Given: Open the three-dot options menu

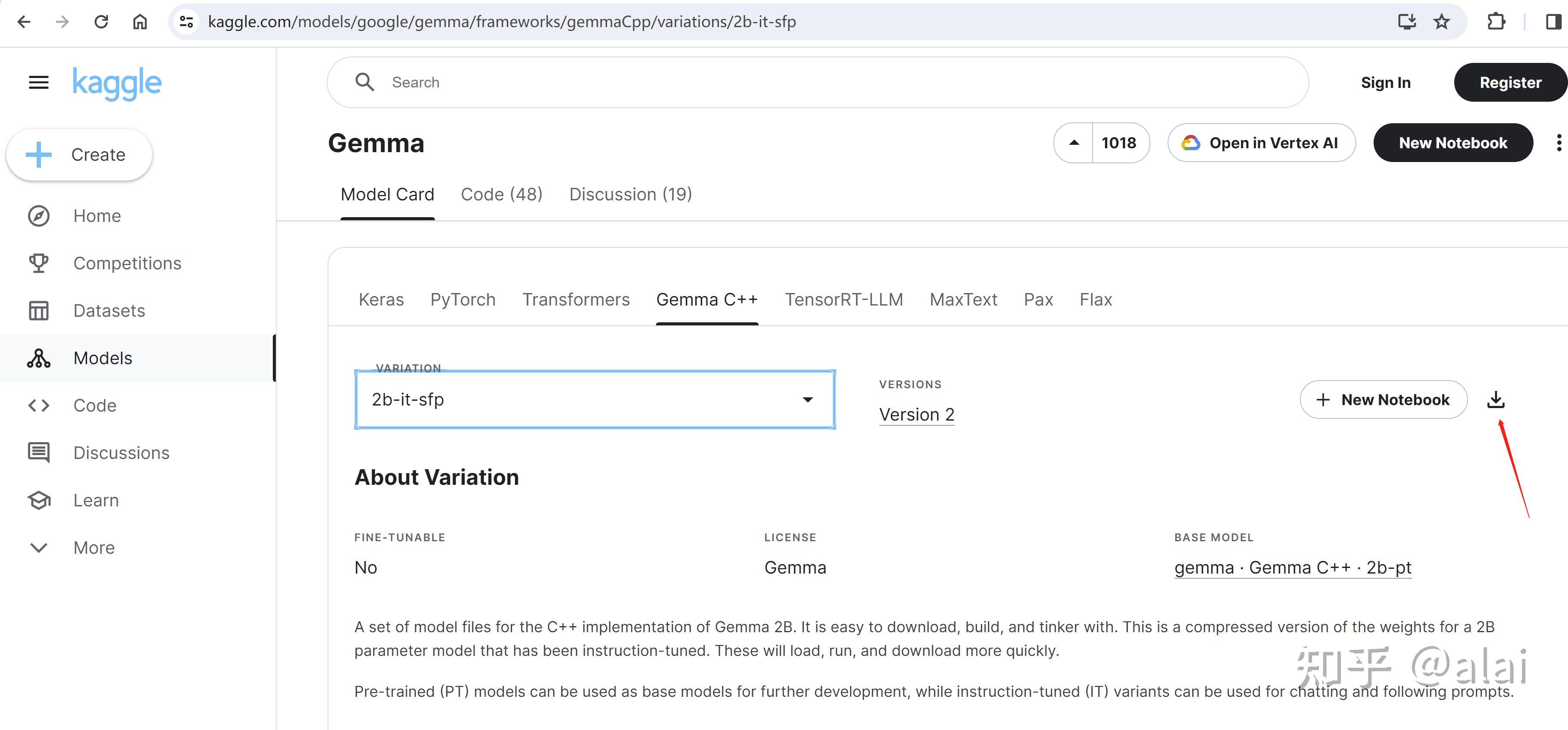Looking at the screenshot, I should click(1559, 143).
